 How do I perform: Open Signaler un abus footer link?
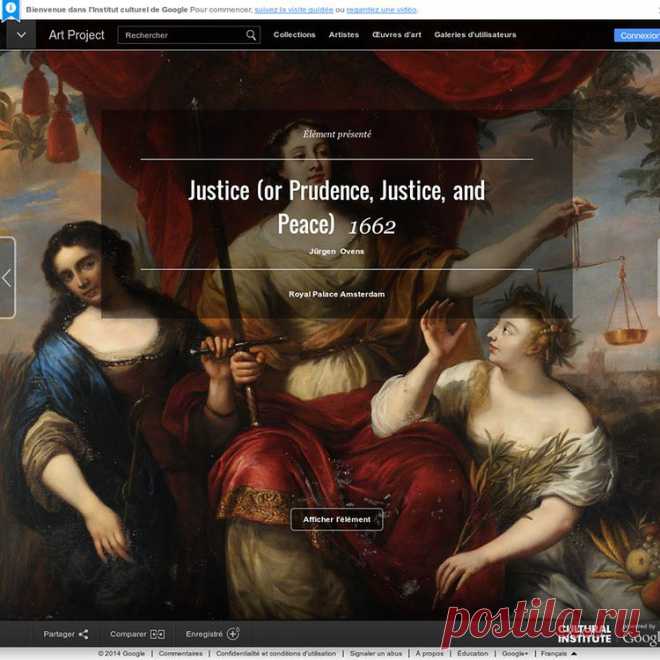pos(376,653)
